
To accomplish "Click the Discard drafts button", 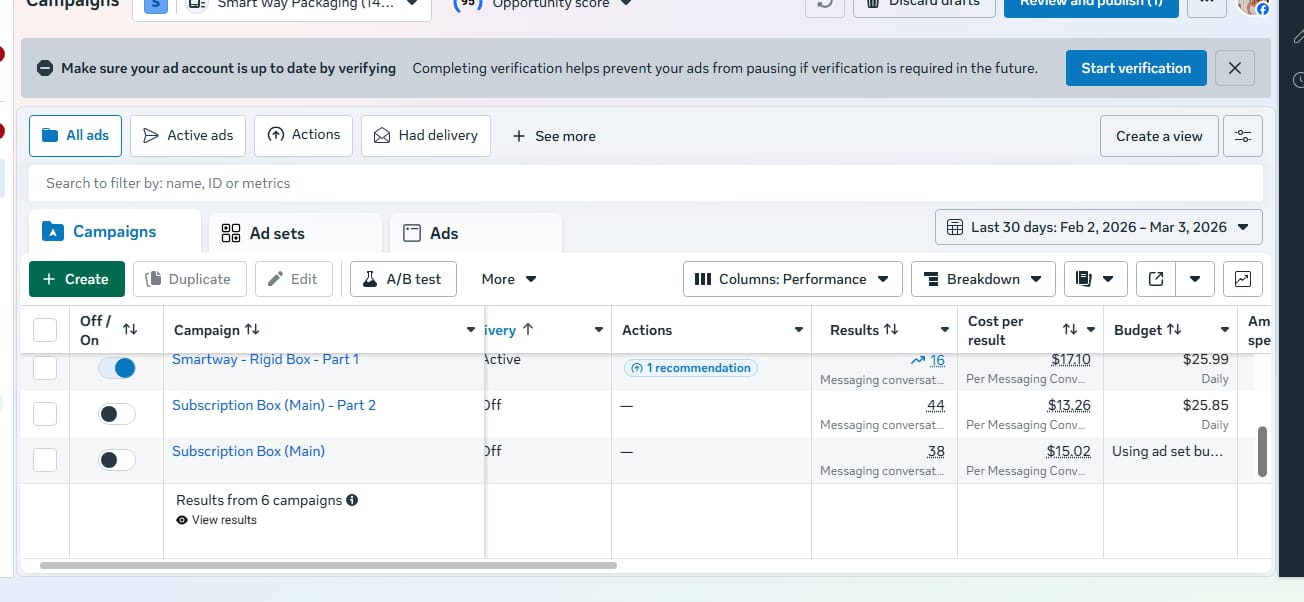I will [x=924, y=5].
